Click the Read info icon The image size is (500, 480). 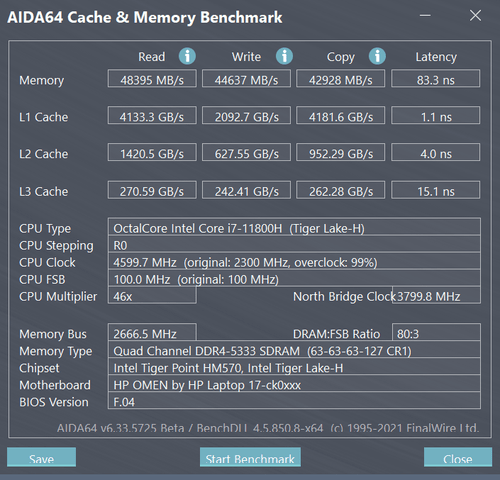(187, 56)
